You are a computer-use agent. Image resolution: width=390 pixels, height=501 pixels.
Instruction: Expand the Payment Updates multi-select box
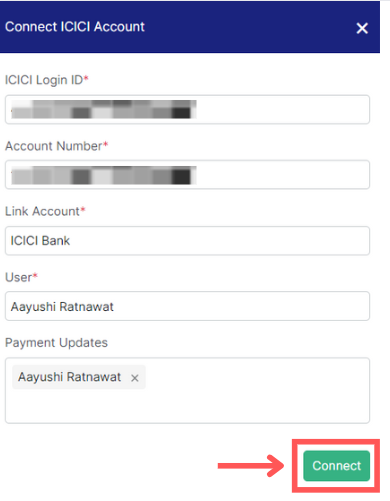coord(187,390)
